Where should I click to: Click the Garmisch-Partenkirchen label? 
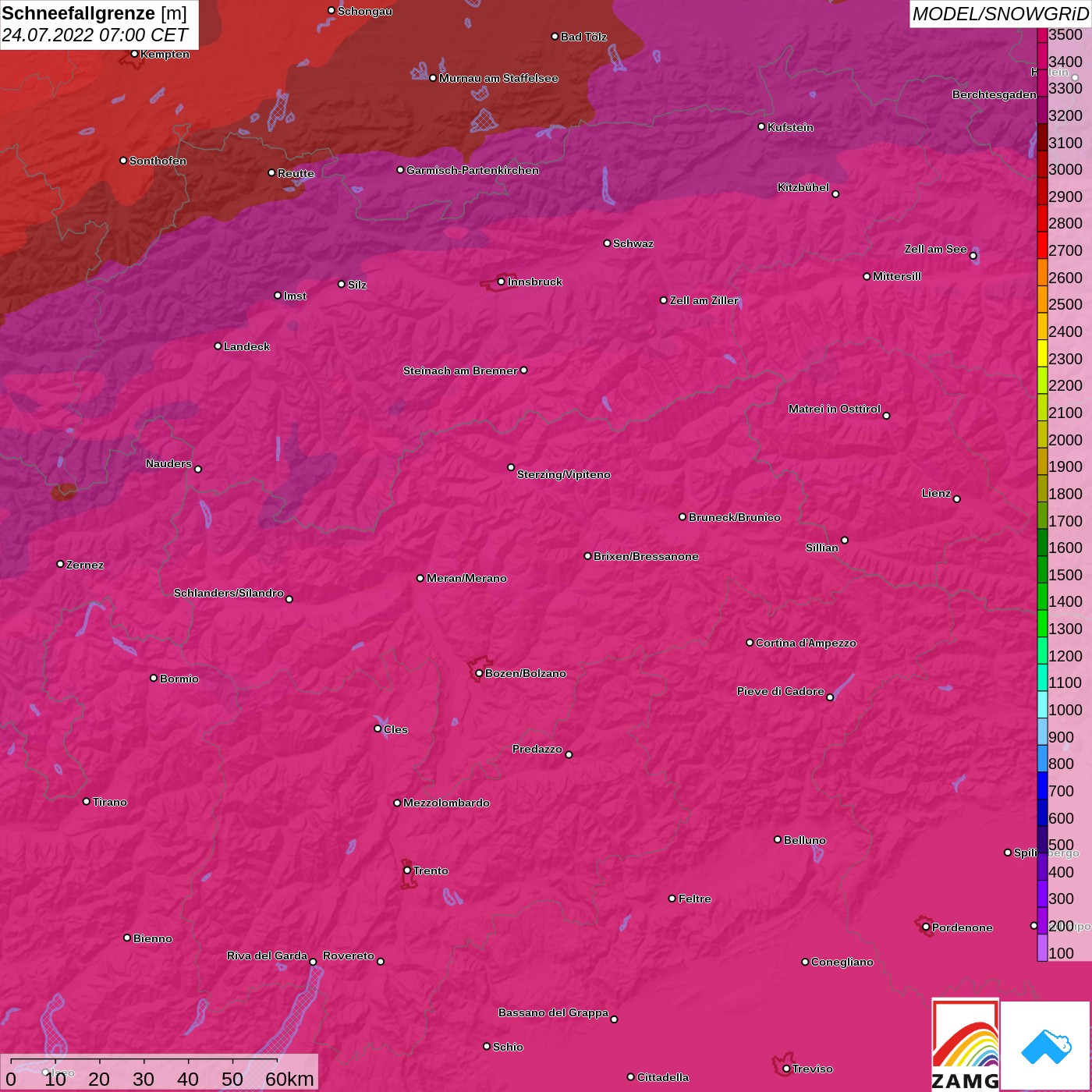pyautogui.click(x=472, y=170)
